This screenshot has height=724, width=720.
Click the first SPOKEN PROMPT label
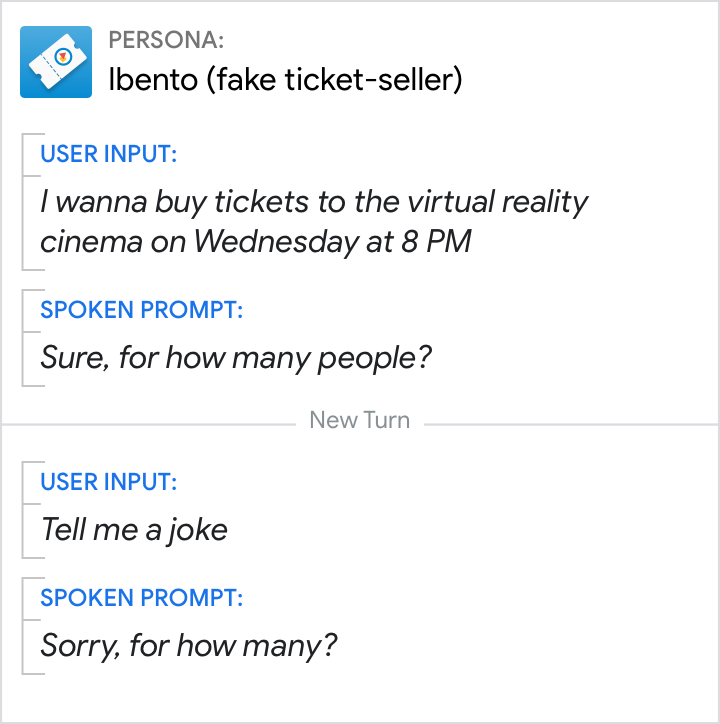click(141, 310)
